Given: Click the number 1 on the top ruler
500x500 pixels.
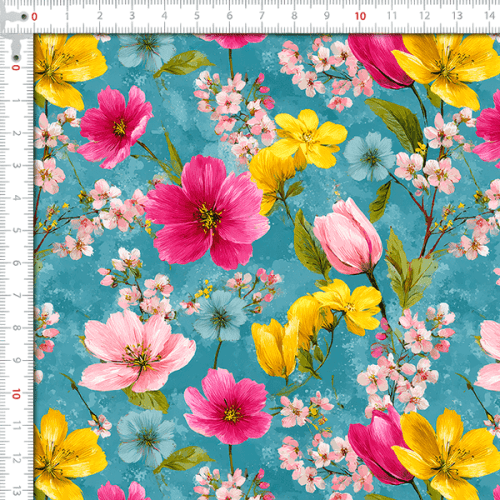Looking at the screenshot, I should [67, 16].
